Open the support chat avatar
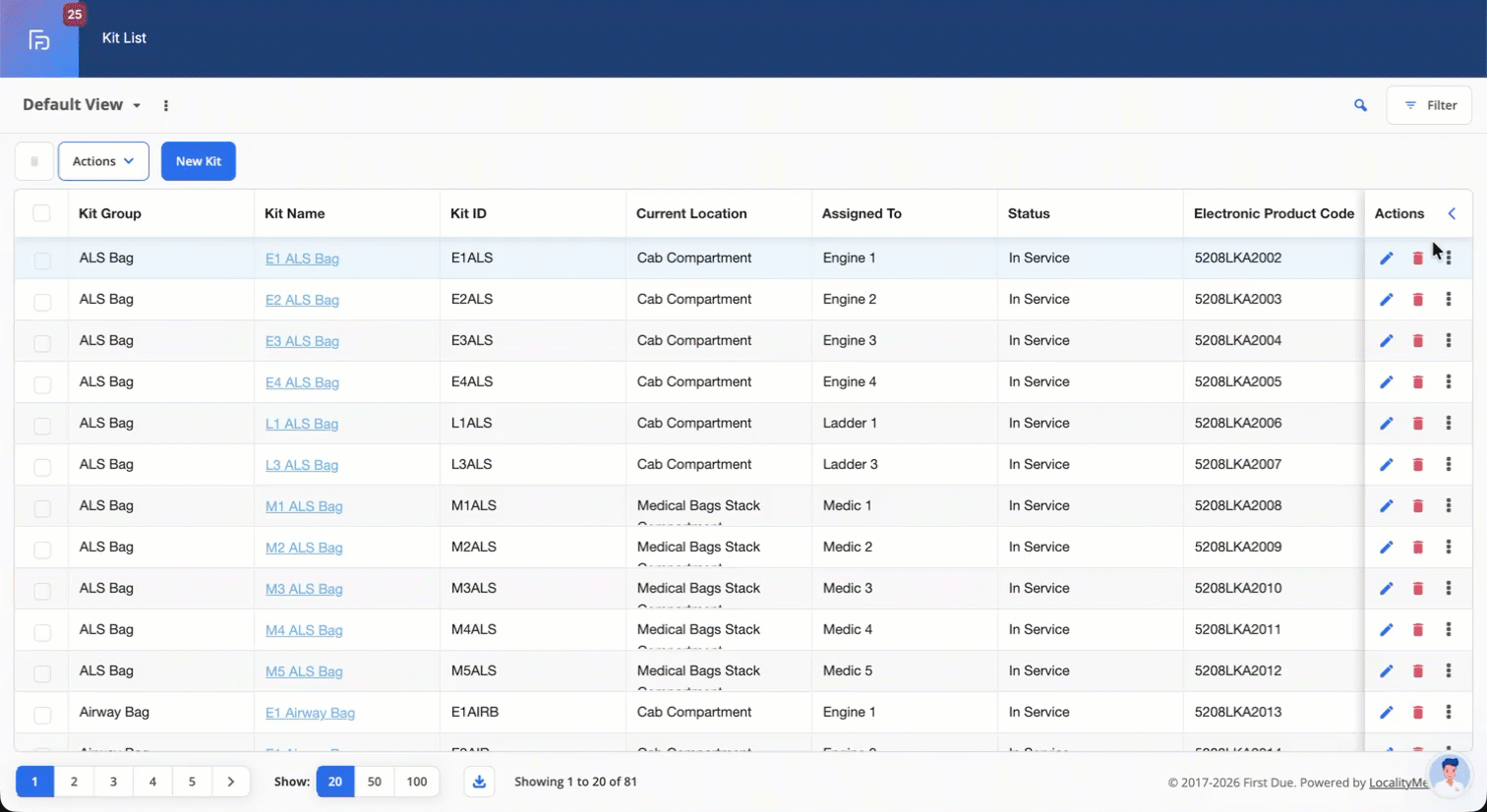 [1449, 775]
